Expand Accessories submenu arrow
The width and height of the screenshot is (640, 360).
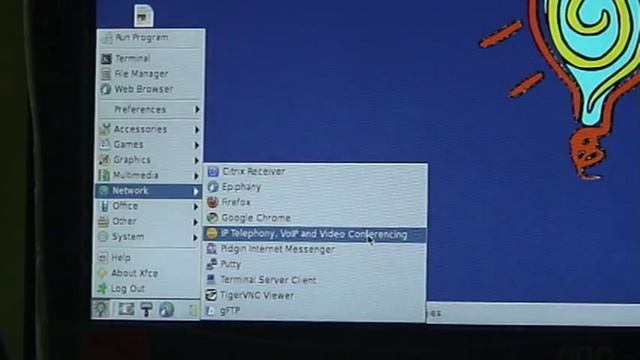point(197,130)
